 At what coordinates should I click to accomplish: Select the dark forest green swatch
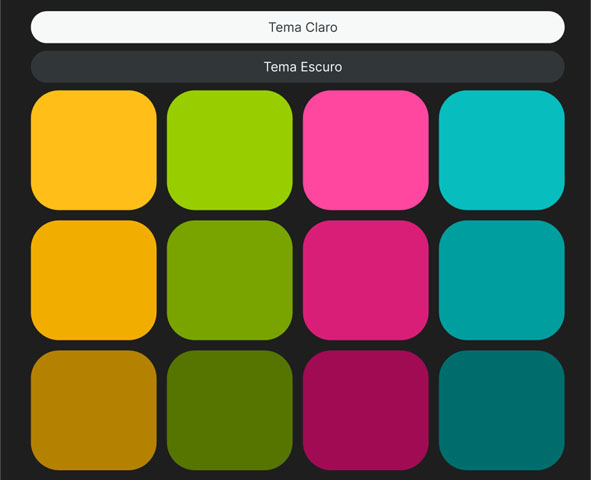point(230,410)
